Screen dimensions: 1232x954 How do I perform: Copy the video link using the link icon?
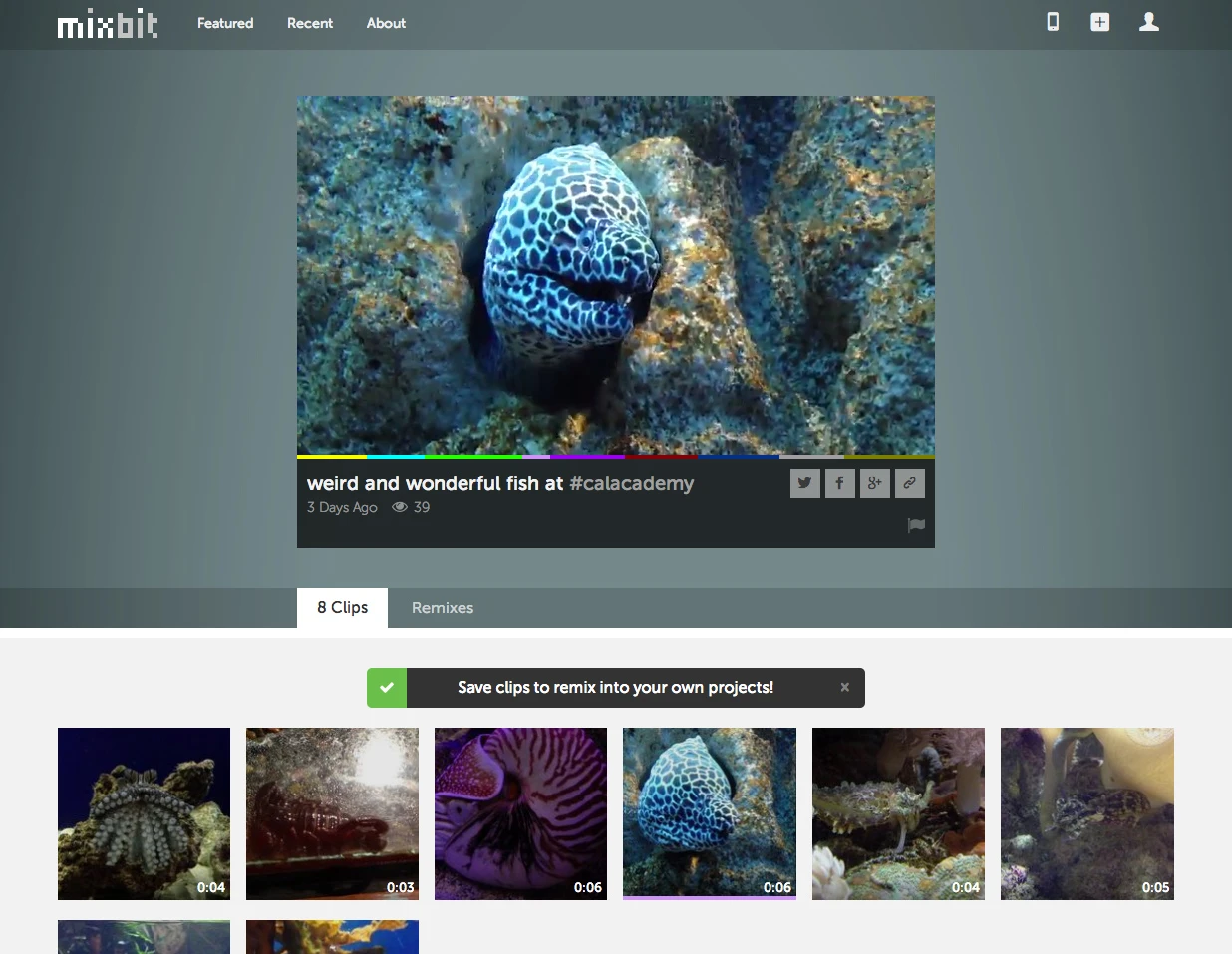[x=909, y=482]
